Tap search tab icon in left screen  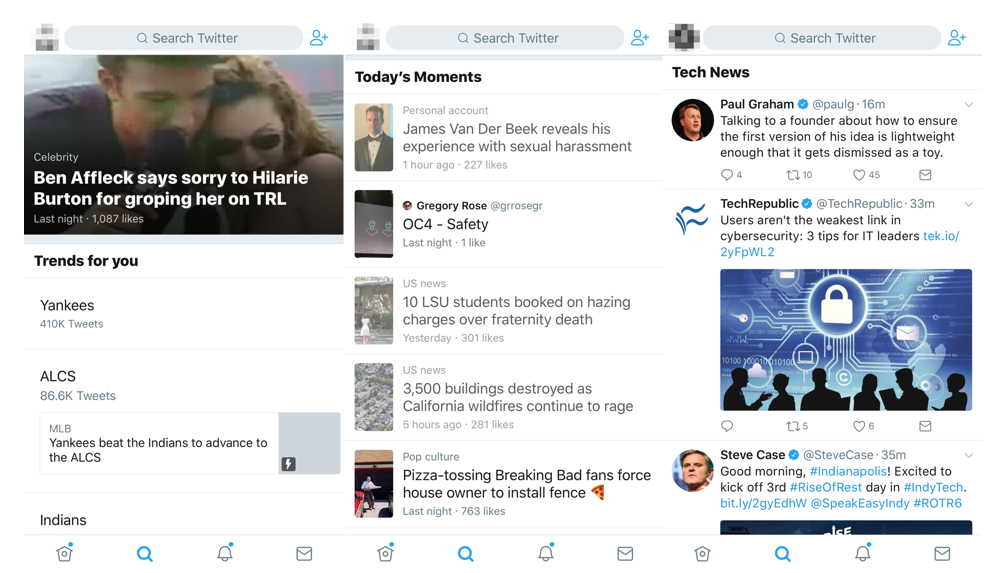[145, 554]
